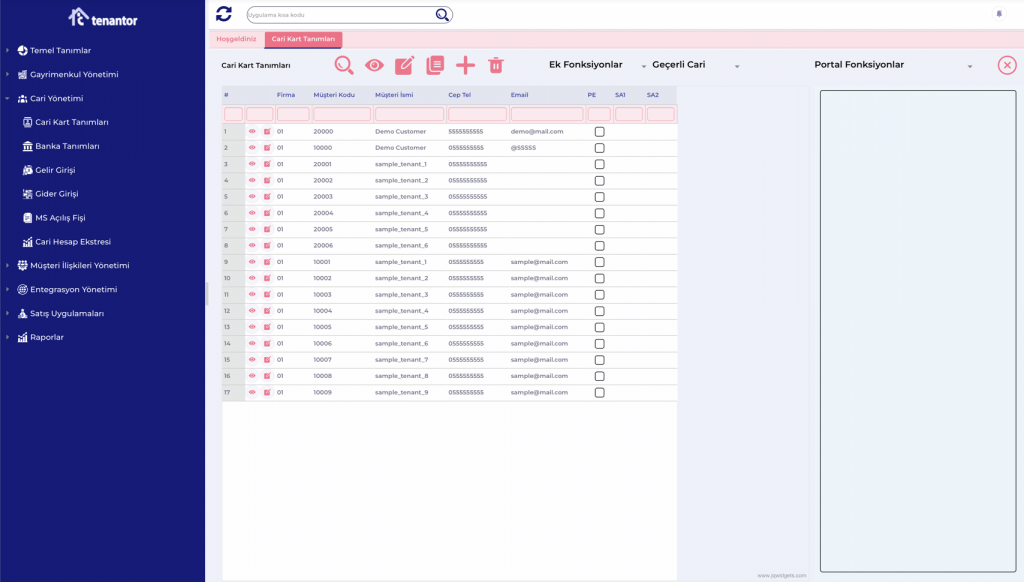Click the trash delete icon in toolbar
The width and height of the screenshot is (1024, 582).
(x=496, y=65)
